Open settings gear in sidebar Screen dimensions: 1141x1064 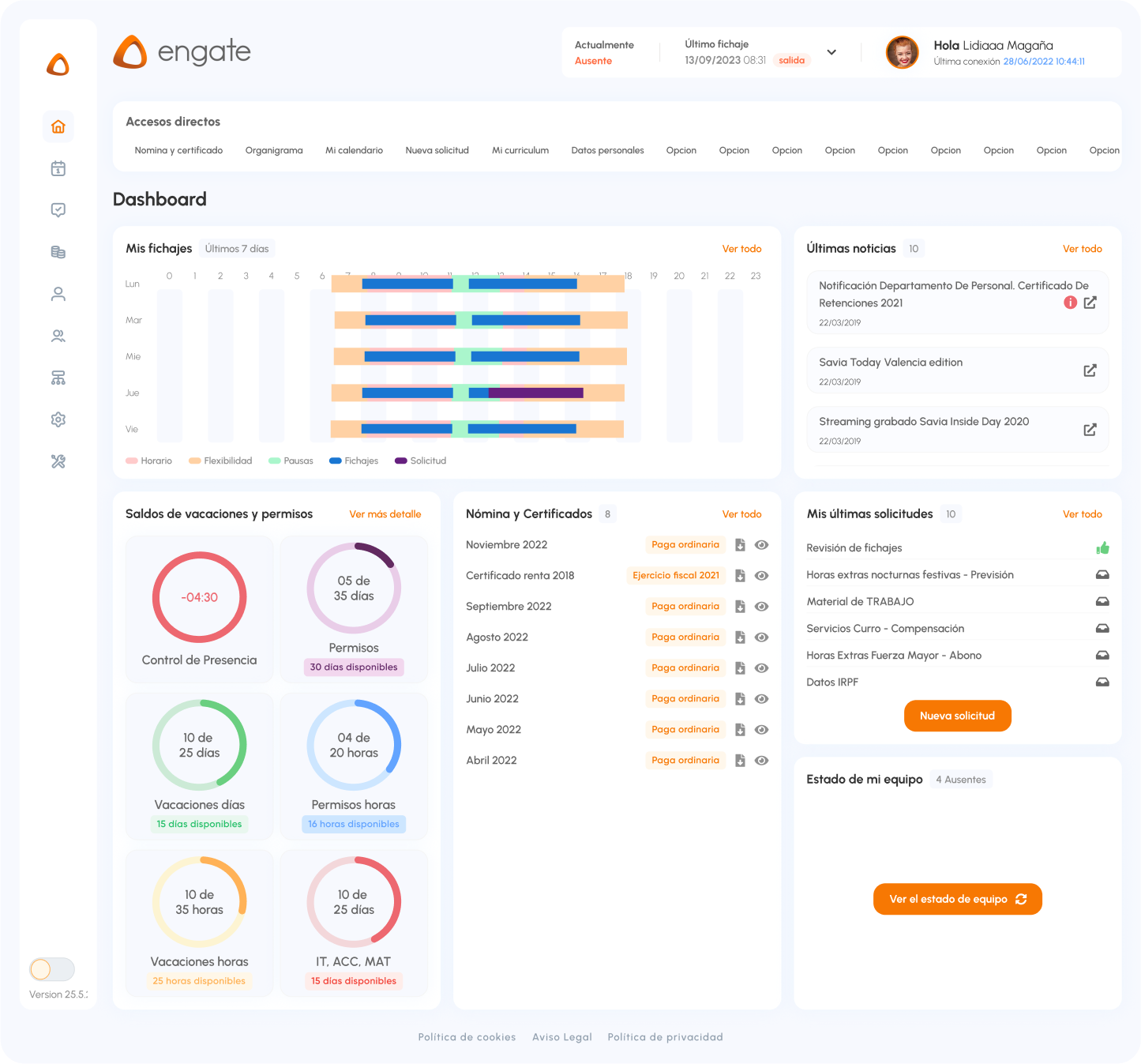tap(58, 419)
